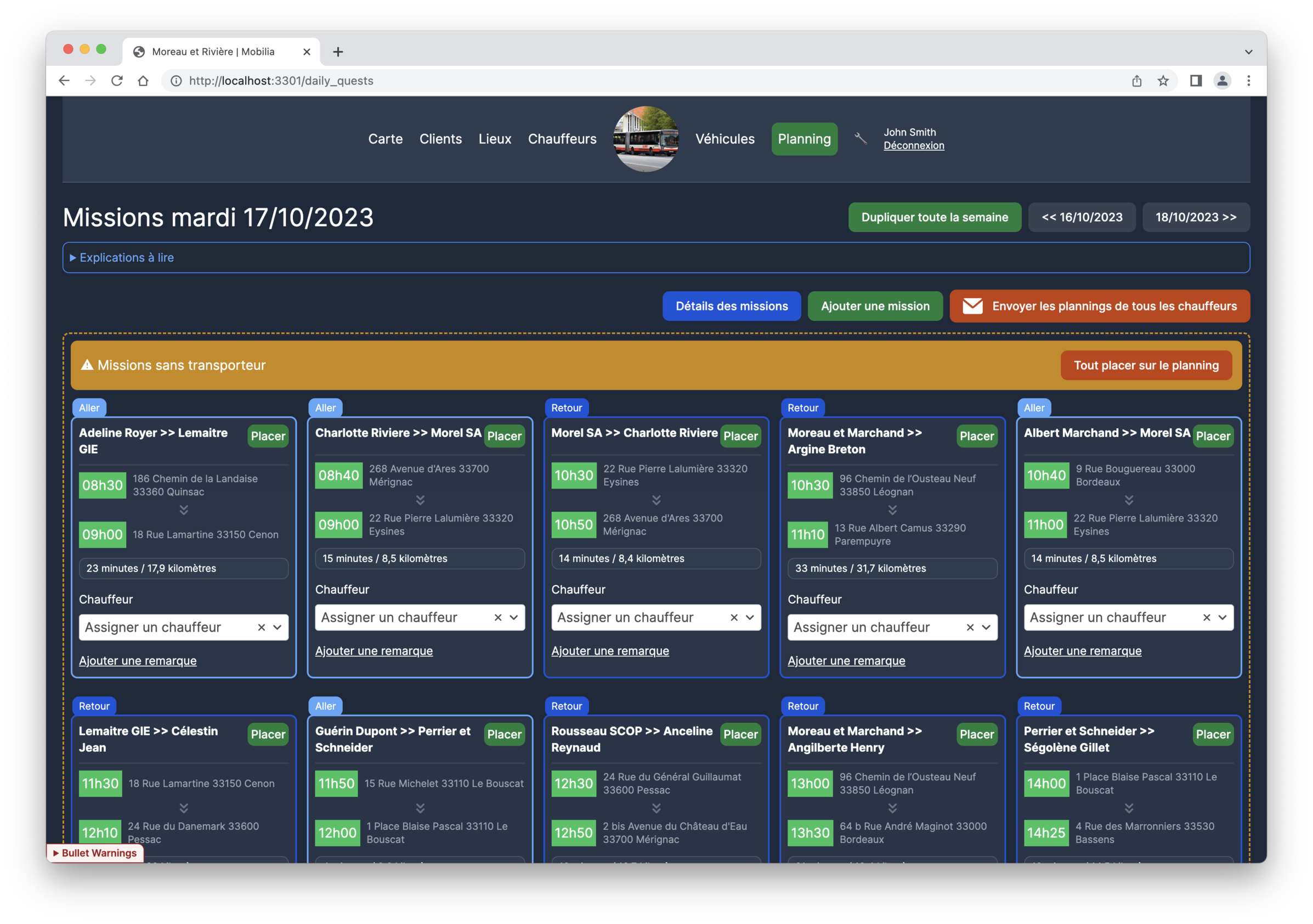Click the browser address bar URL
The width and height of the screenshot is (1313, 924).
coord(281,81)
